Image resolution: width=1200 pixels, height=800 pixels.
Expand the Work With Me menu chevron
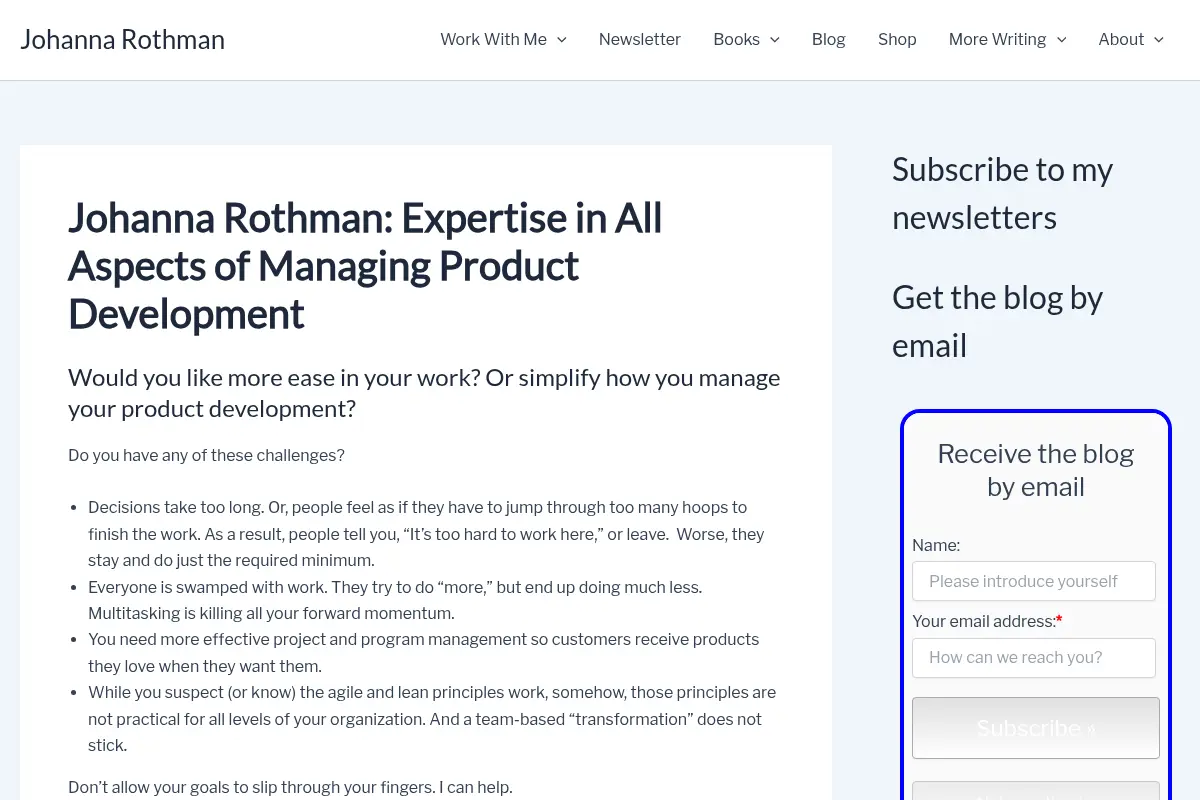tap(561, 40)
